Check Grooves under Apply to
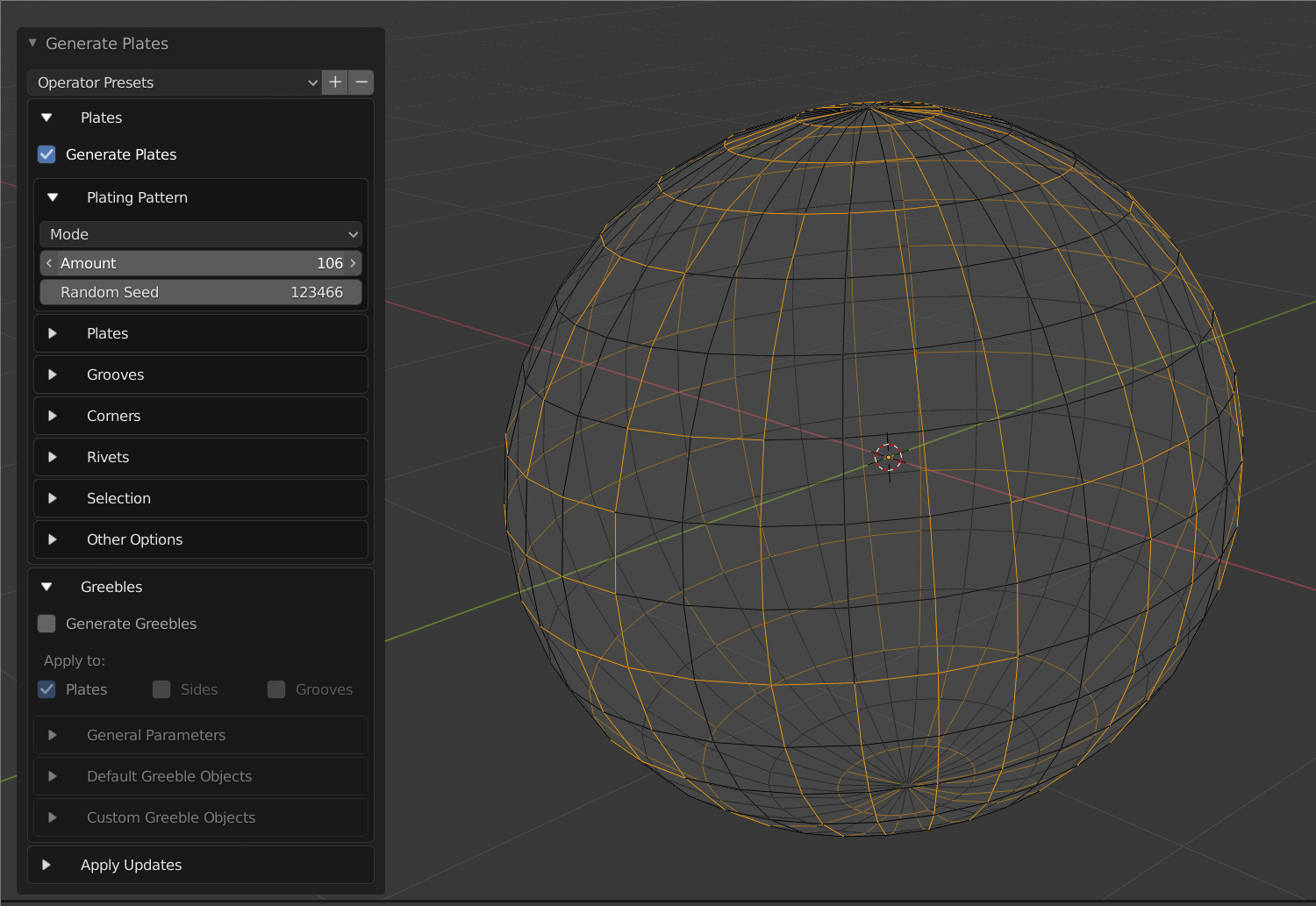The width and height of the screenshot is (1316, 906). point(276,689)
